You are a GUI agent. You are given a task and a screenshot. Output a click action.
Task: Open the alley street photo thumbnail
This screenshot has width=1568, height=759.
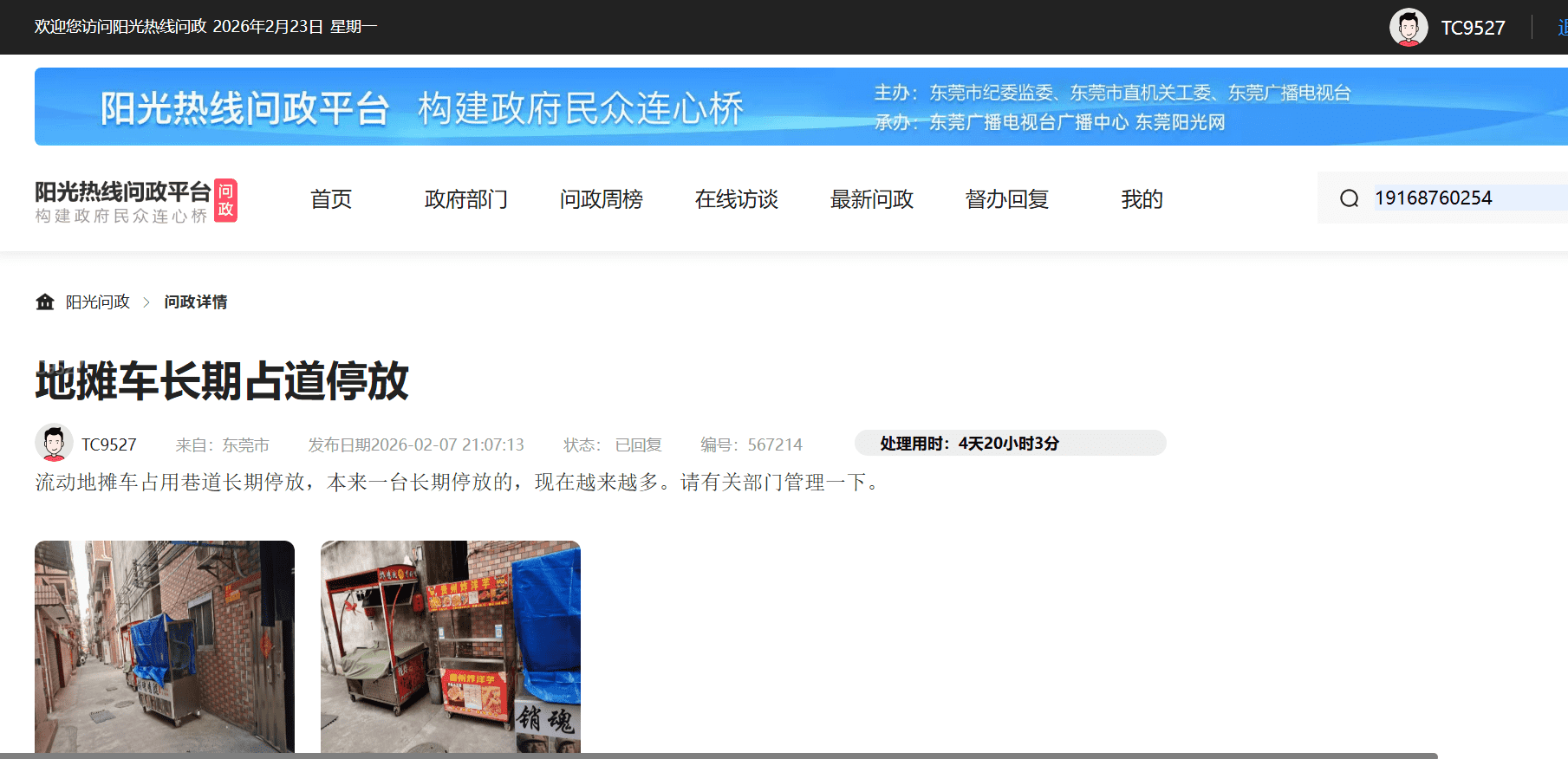tap(165, 645)
